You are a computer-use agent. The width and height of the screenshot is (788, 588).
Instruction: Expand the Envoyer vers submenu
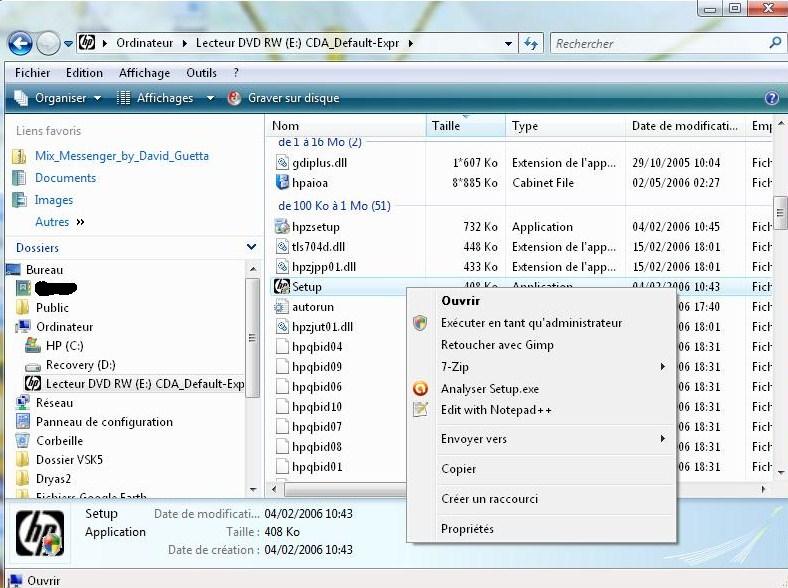pos(541,439)
